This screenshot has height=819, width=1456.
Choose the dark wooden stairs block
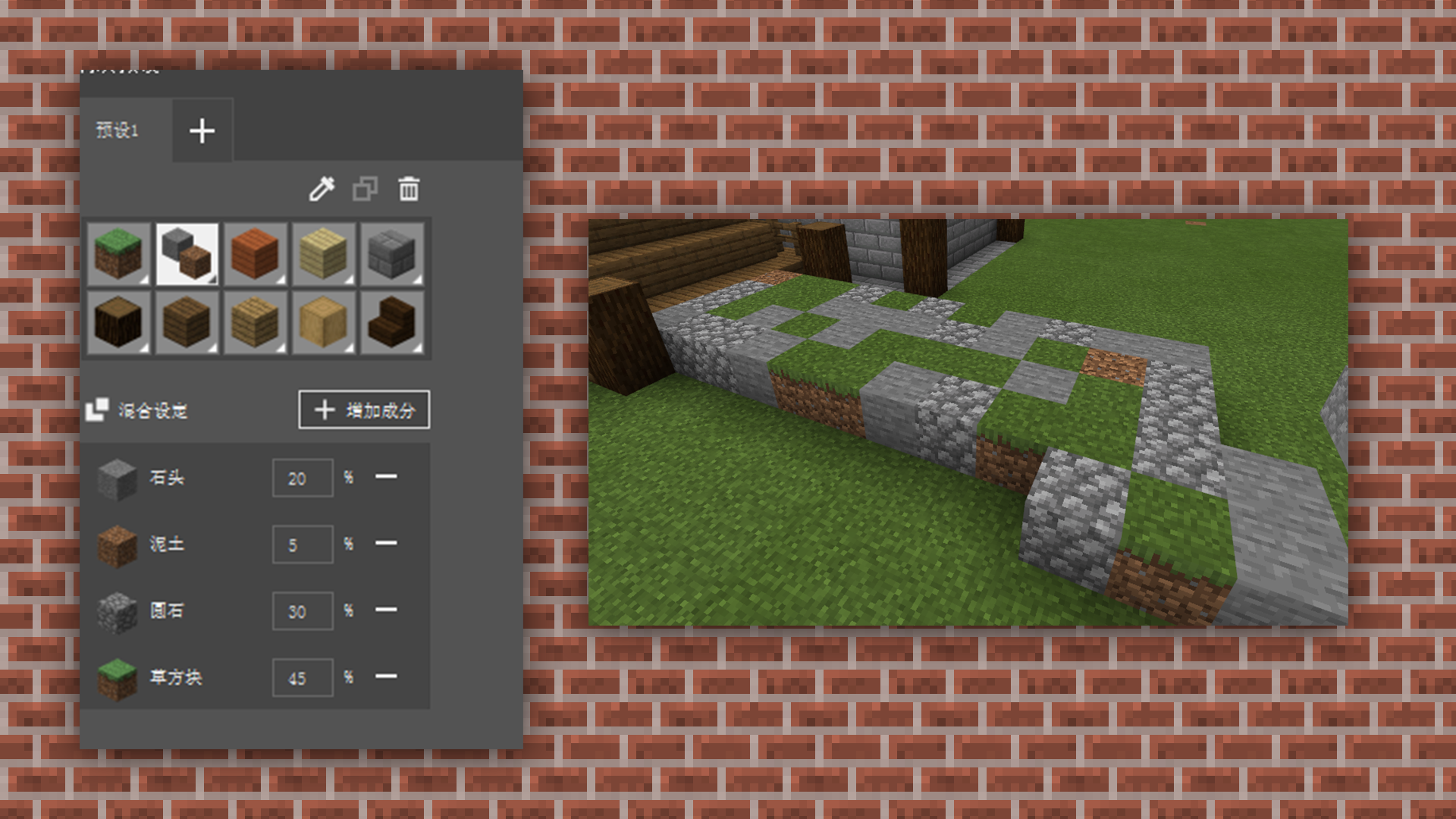click(x=391, y=322)
